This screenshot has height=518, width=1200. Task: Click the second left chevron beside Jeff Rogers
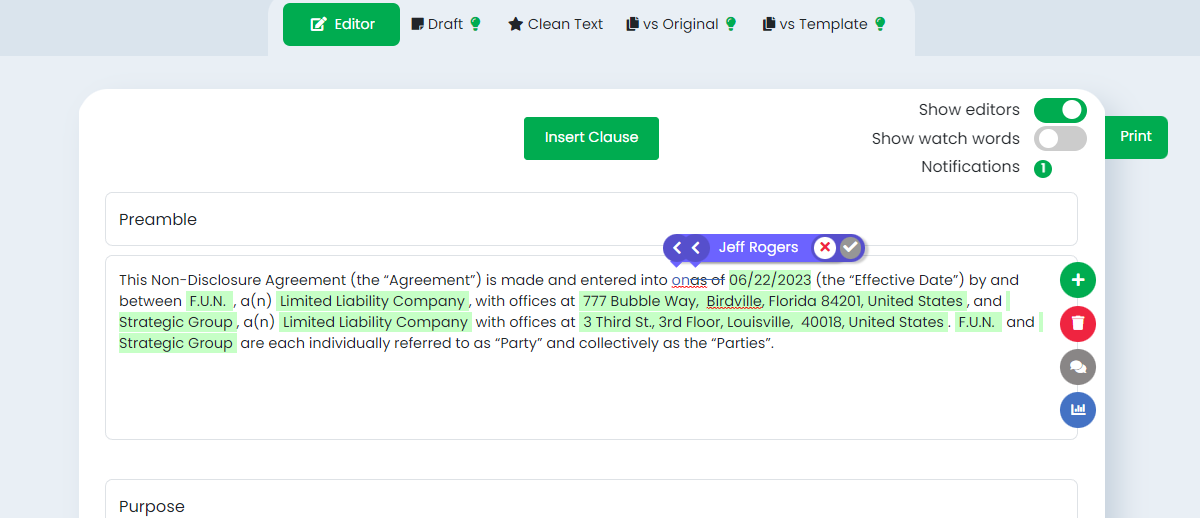(696, 248)
